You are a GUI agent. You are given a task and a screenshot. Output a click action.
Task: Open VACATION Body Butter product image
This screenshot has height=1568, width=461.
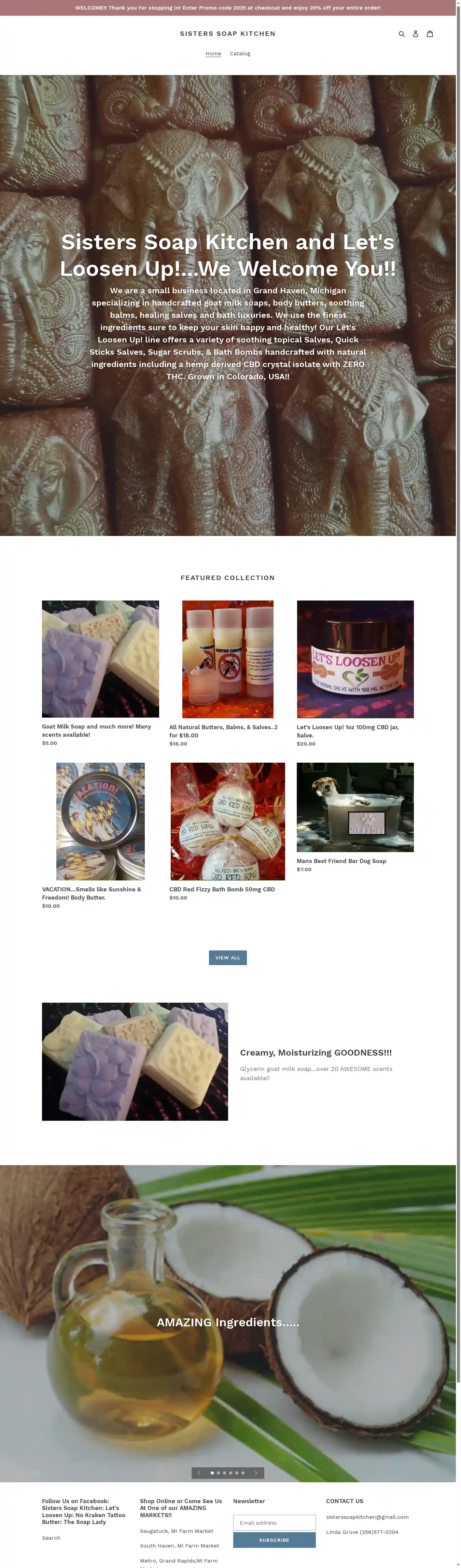(100, 821)
